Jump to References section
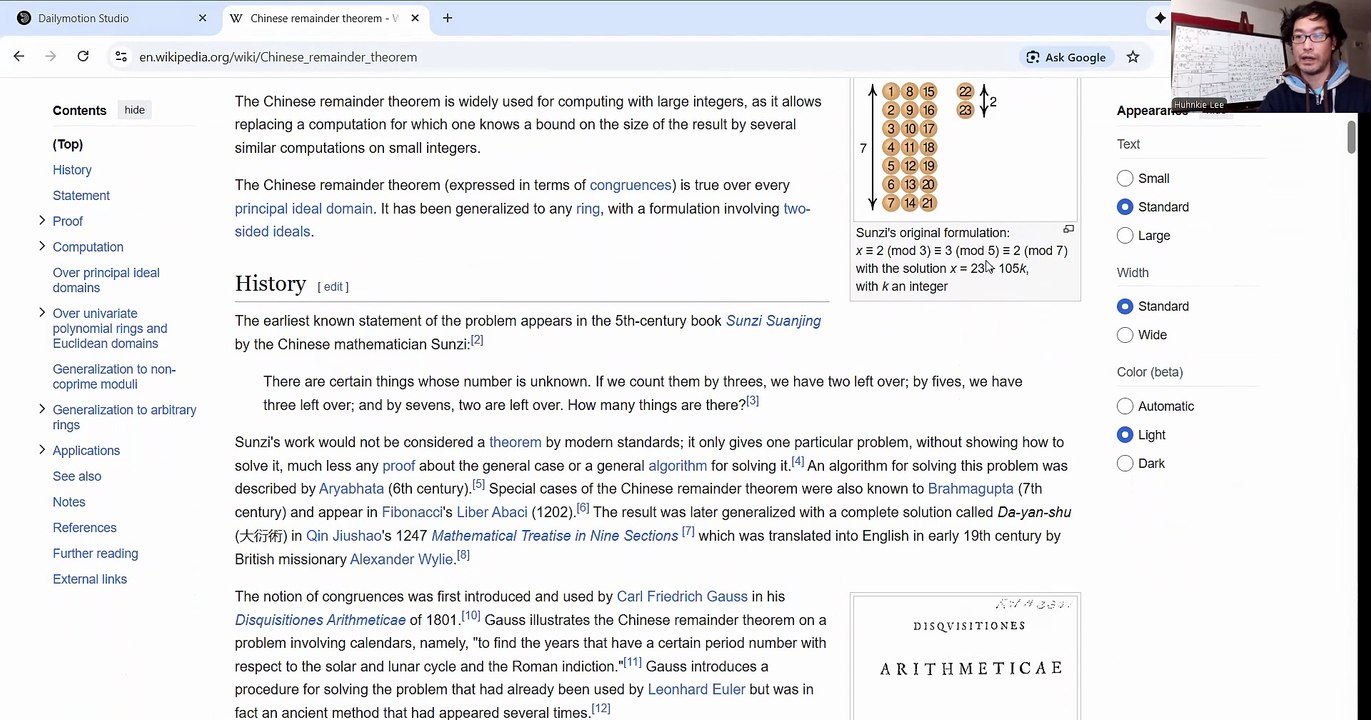The height and width of the screenshot is (720, 1371). coord(85,528)
